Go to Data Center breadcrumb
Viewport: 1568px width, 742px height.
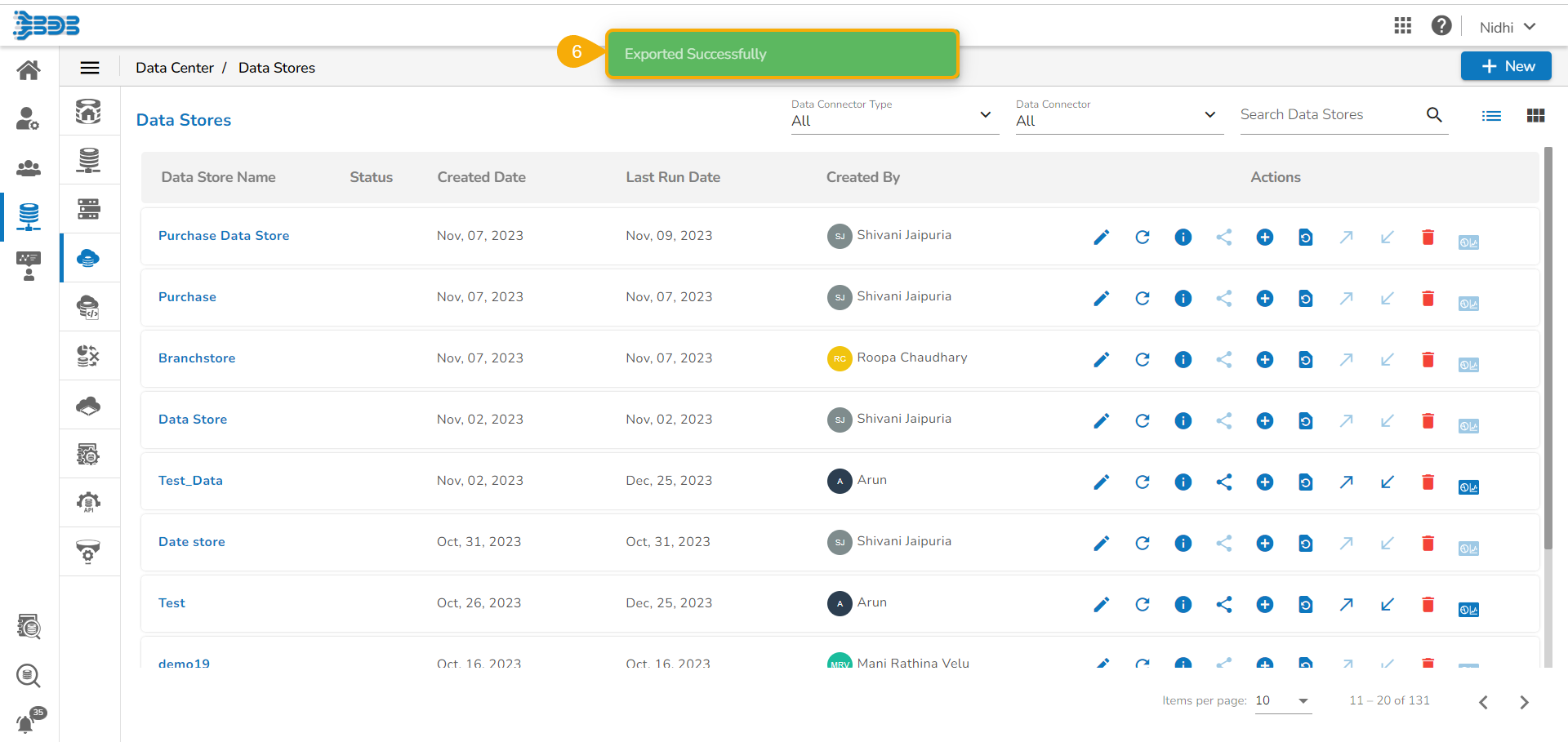[x=175, y=68]
